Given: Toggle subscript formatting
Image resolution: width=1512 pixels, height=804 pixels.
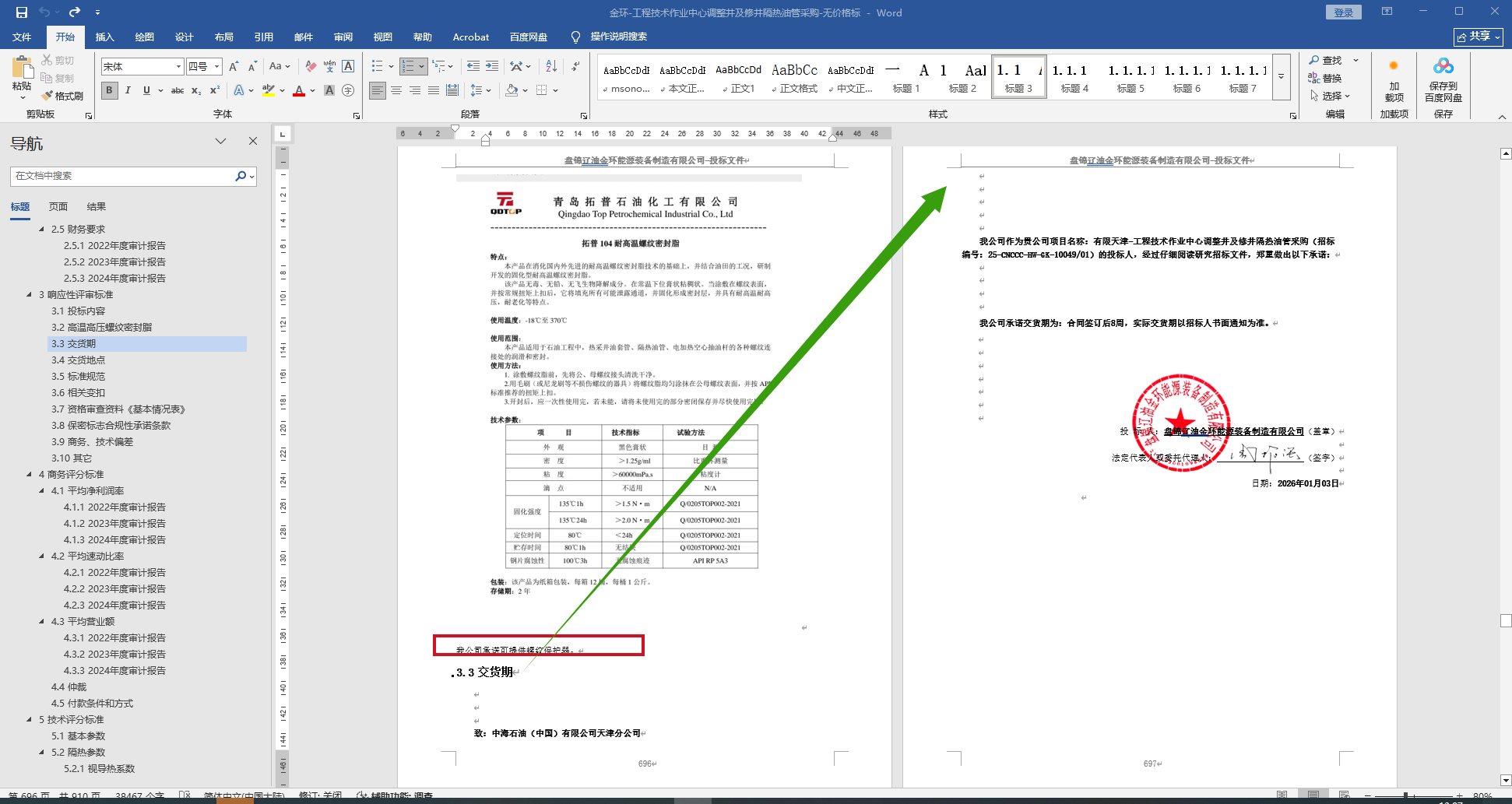Looking at the screenshot, I should click(196, 90).
